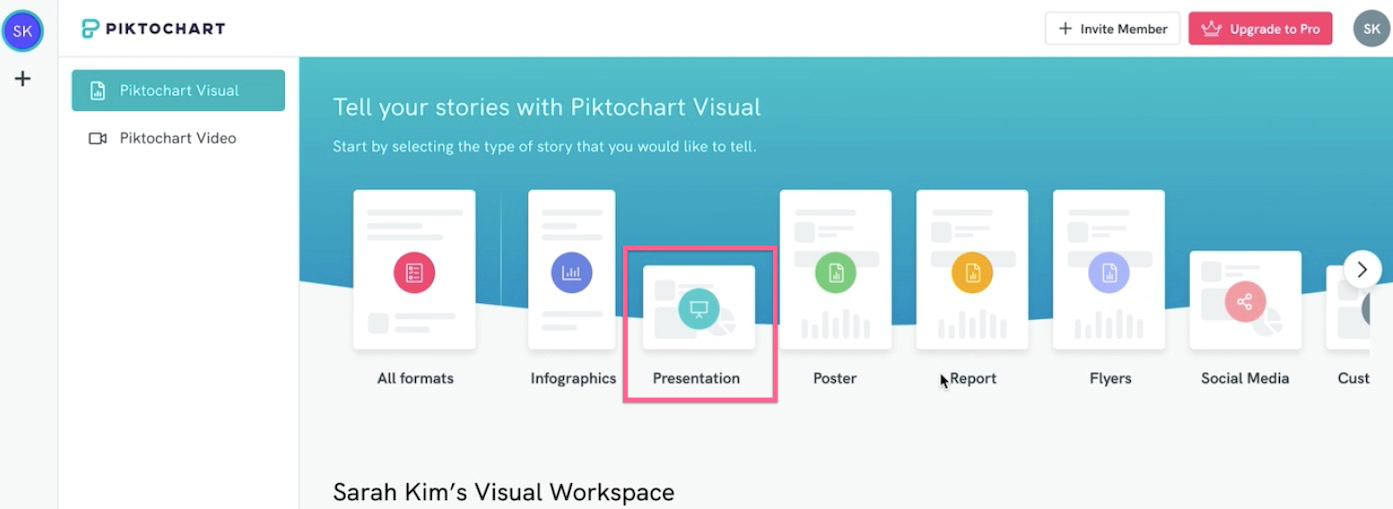Add a new workspace with plus icon
The height and width of the screenshot is (509, 1393).
click(22, 79)
